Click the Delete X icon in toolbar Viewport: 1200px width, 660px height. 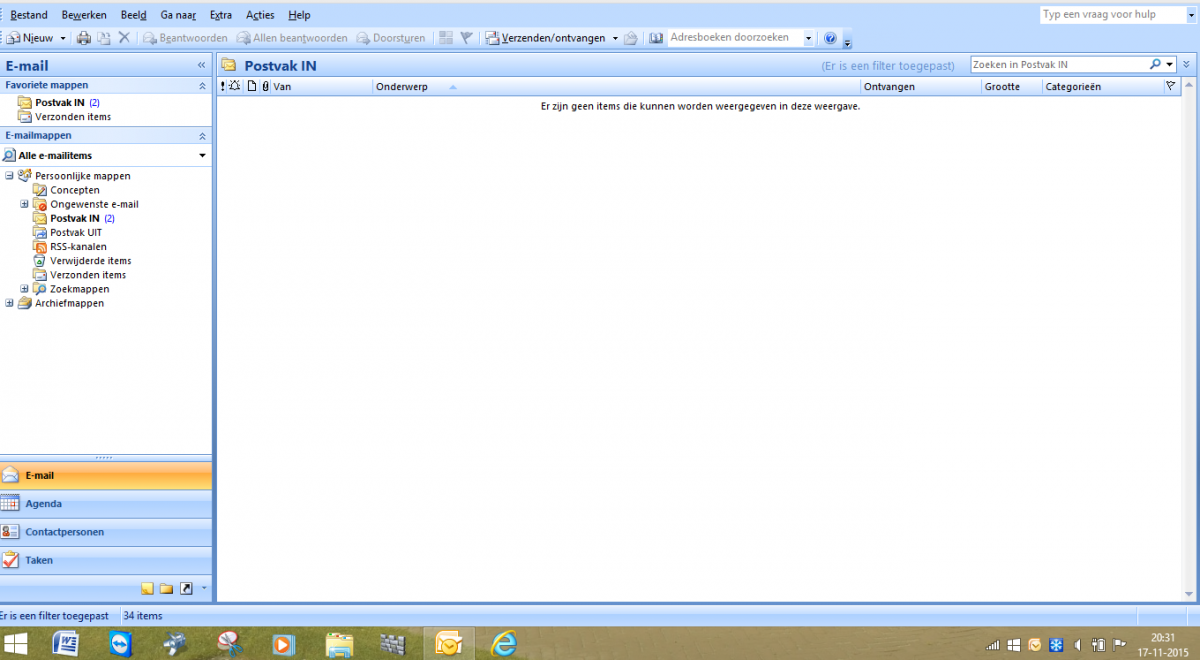124,38
